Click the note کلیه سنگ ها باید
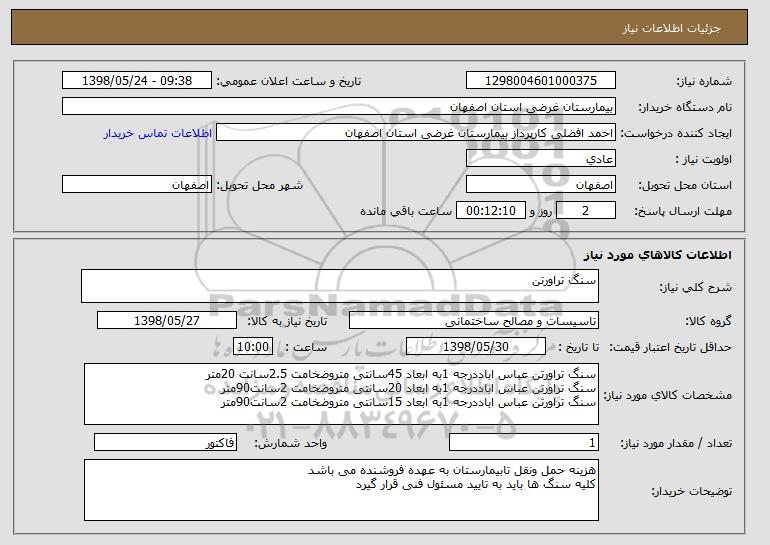This screenshot has height=545, width=770. pos(476,485)
